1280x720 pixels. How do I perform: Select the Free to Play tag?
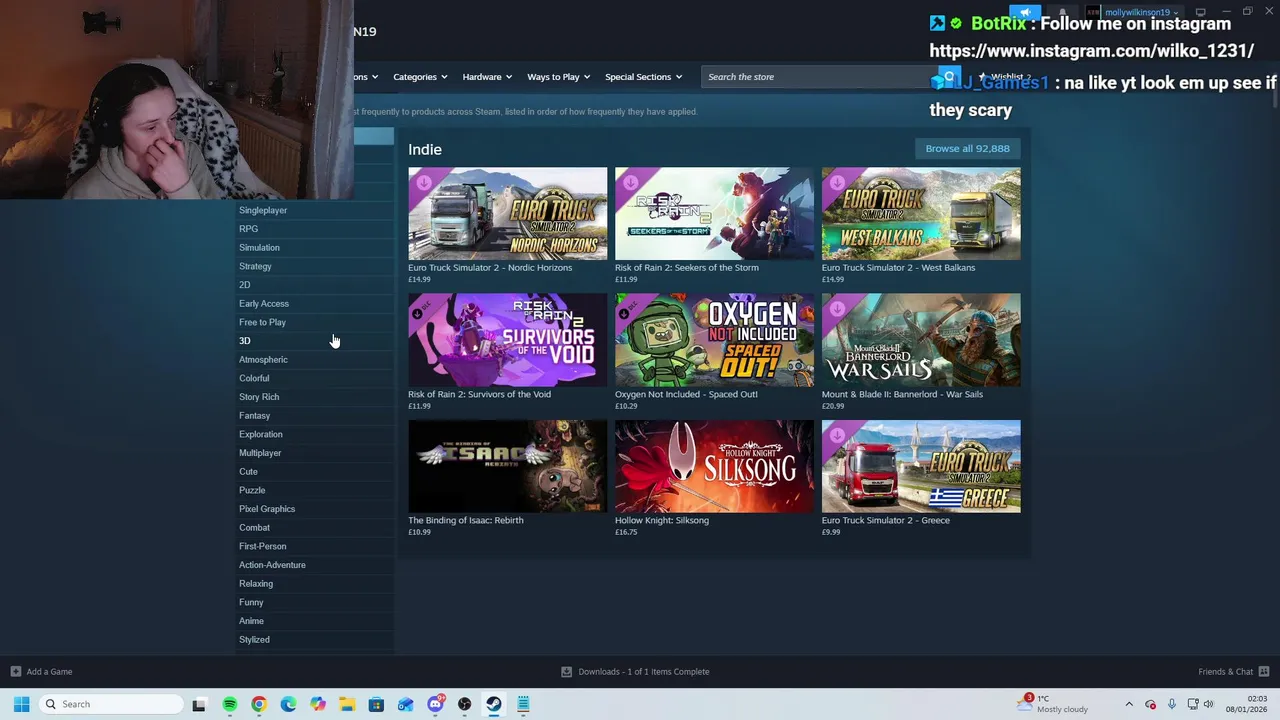pyautogui.click(x=314, y=322)
